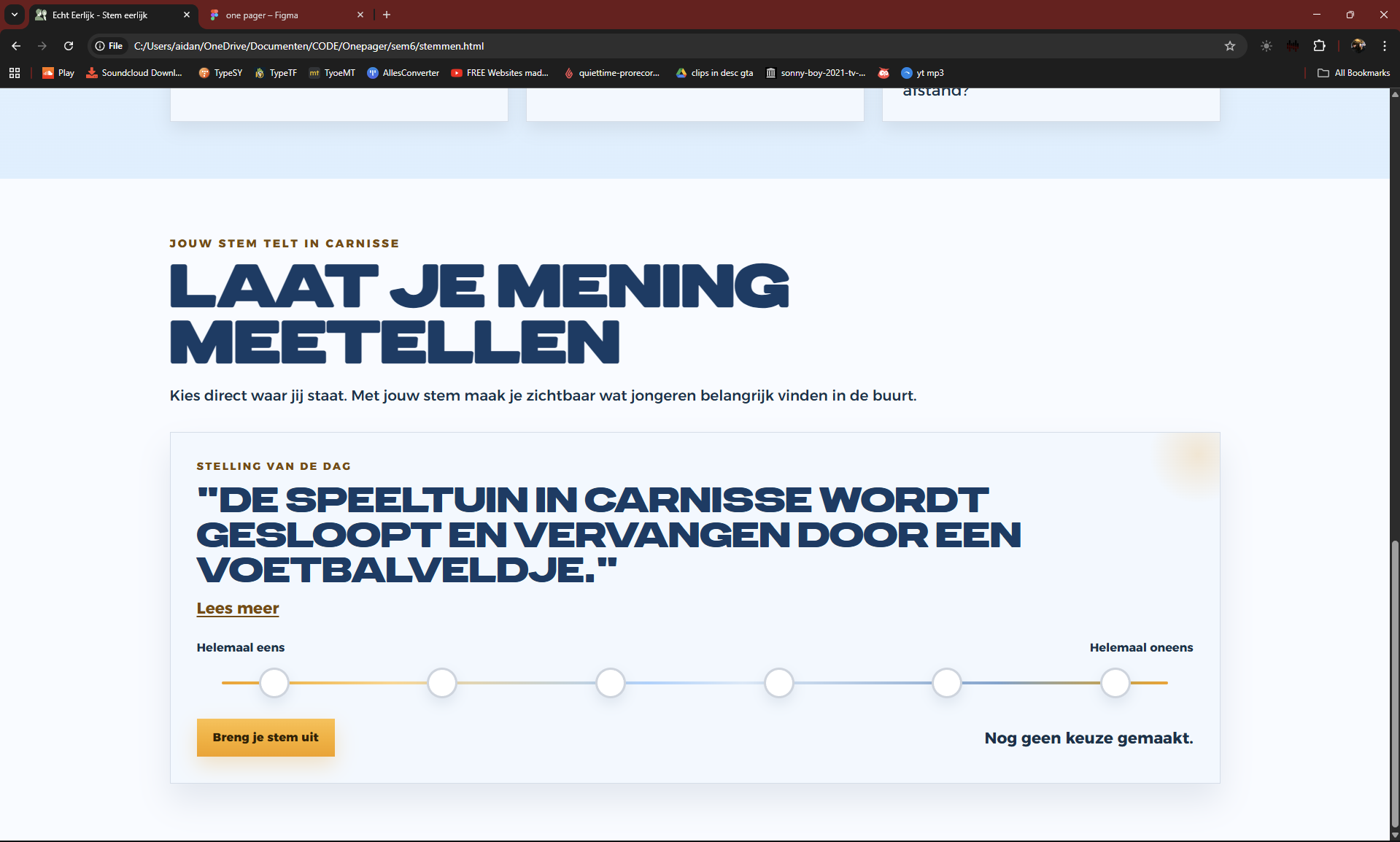Open the browser profile avatar
Image resolution: width=1400 pixels, height=842 pixels.
[x=1358, y=45]
